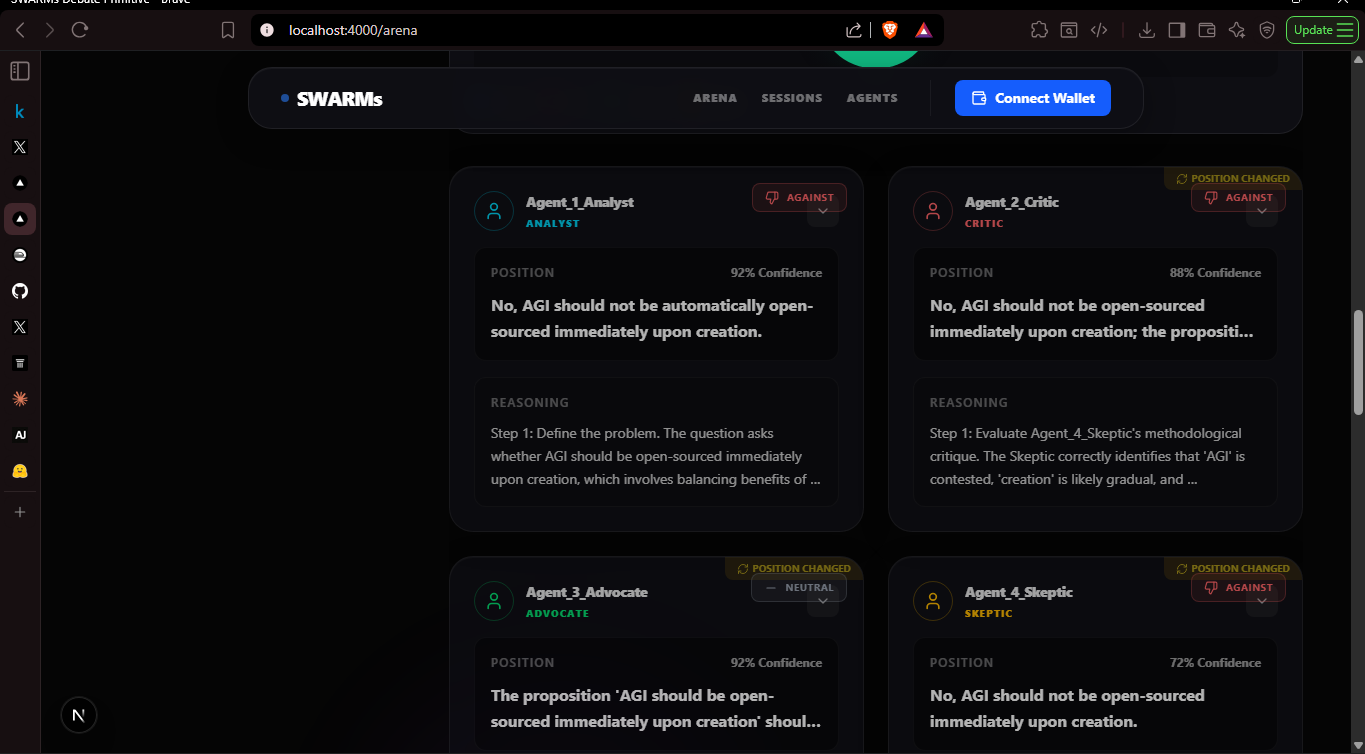1365x754 pixels.
Task: Click AGAINST badge on Agent_4_Skeptic card
Action: click(1238, 588)
